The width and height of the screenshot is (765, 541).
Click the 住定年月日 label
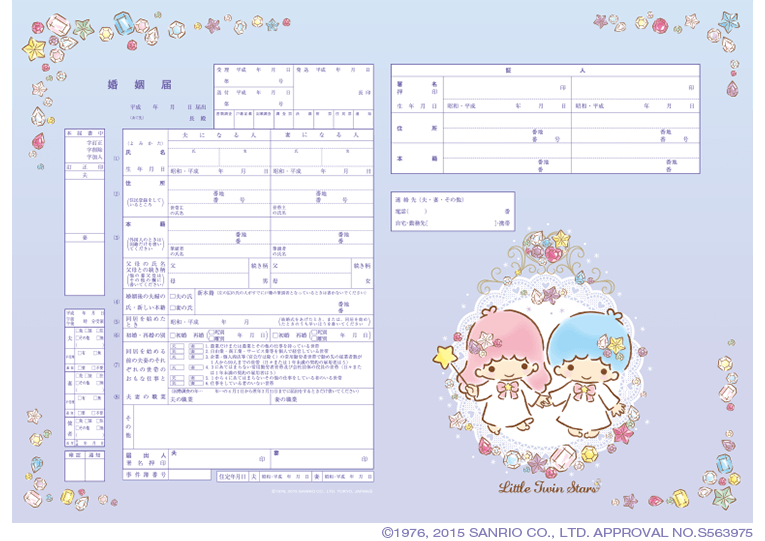[x=233, y=476]
